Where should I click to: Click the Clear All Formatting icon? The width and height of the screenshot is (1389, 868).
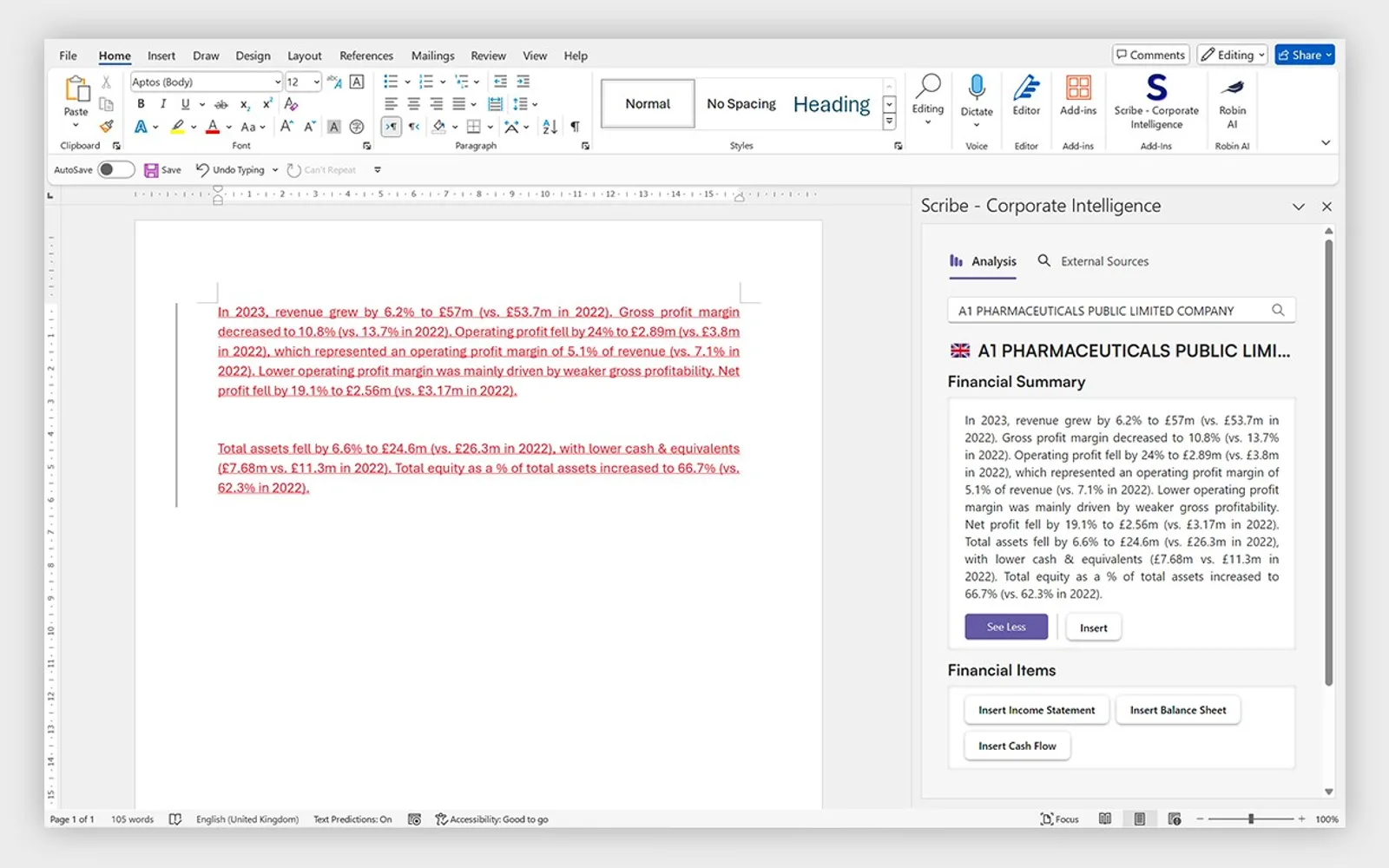(x=291, y=104)
